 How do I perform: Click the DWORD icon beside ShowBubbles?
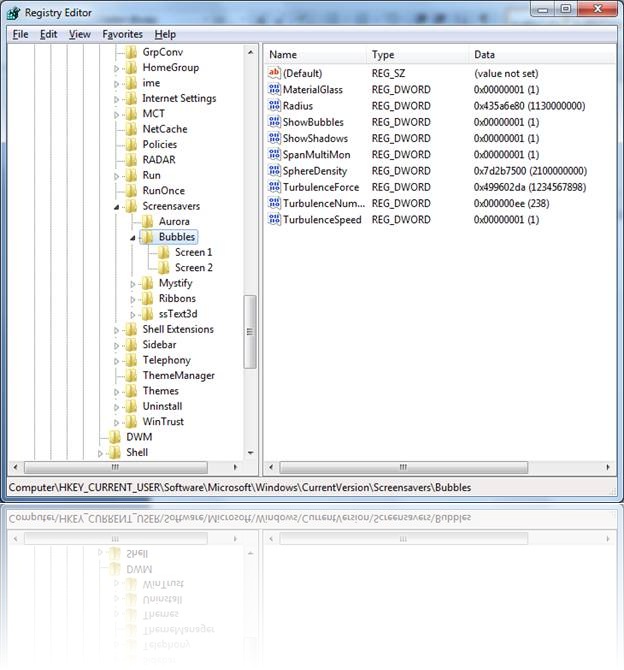(x=274, y=122)
